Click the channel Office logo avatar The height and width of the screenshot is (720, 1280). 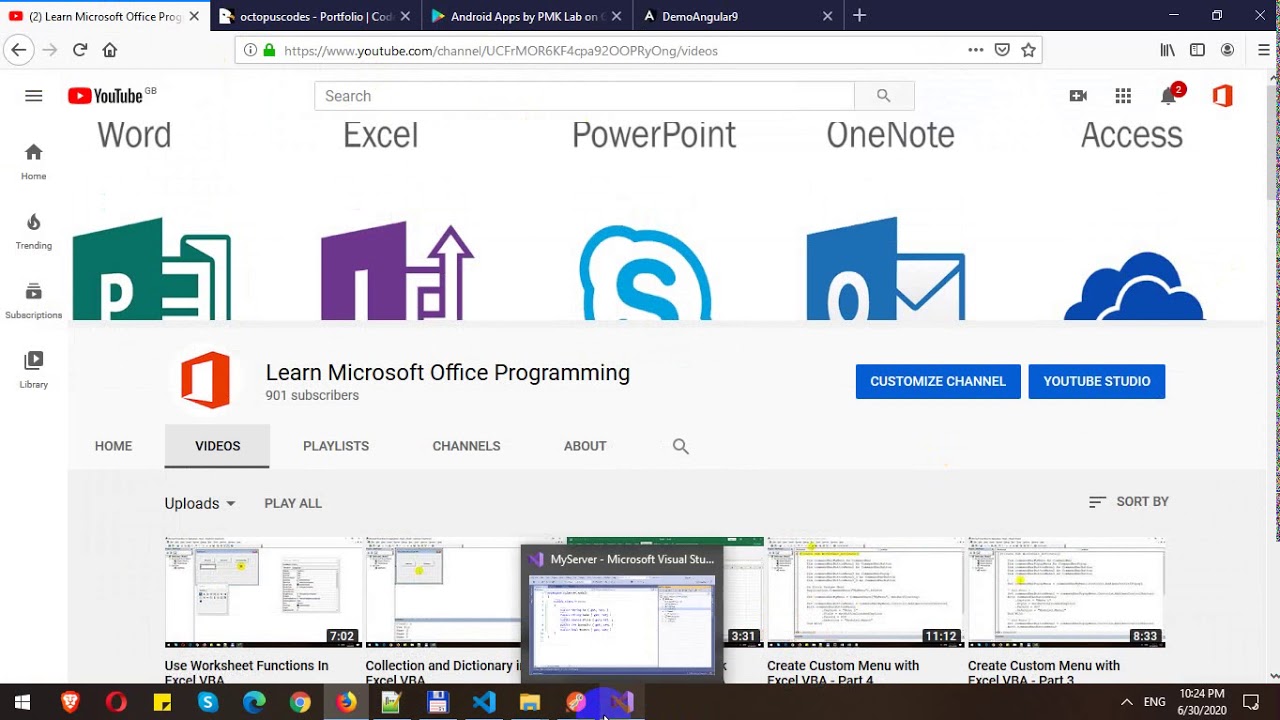(x=205, y=381)
